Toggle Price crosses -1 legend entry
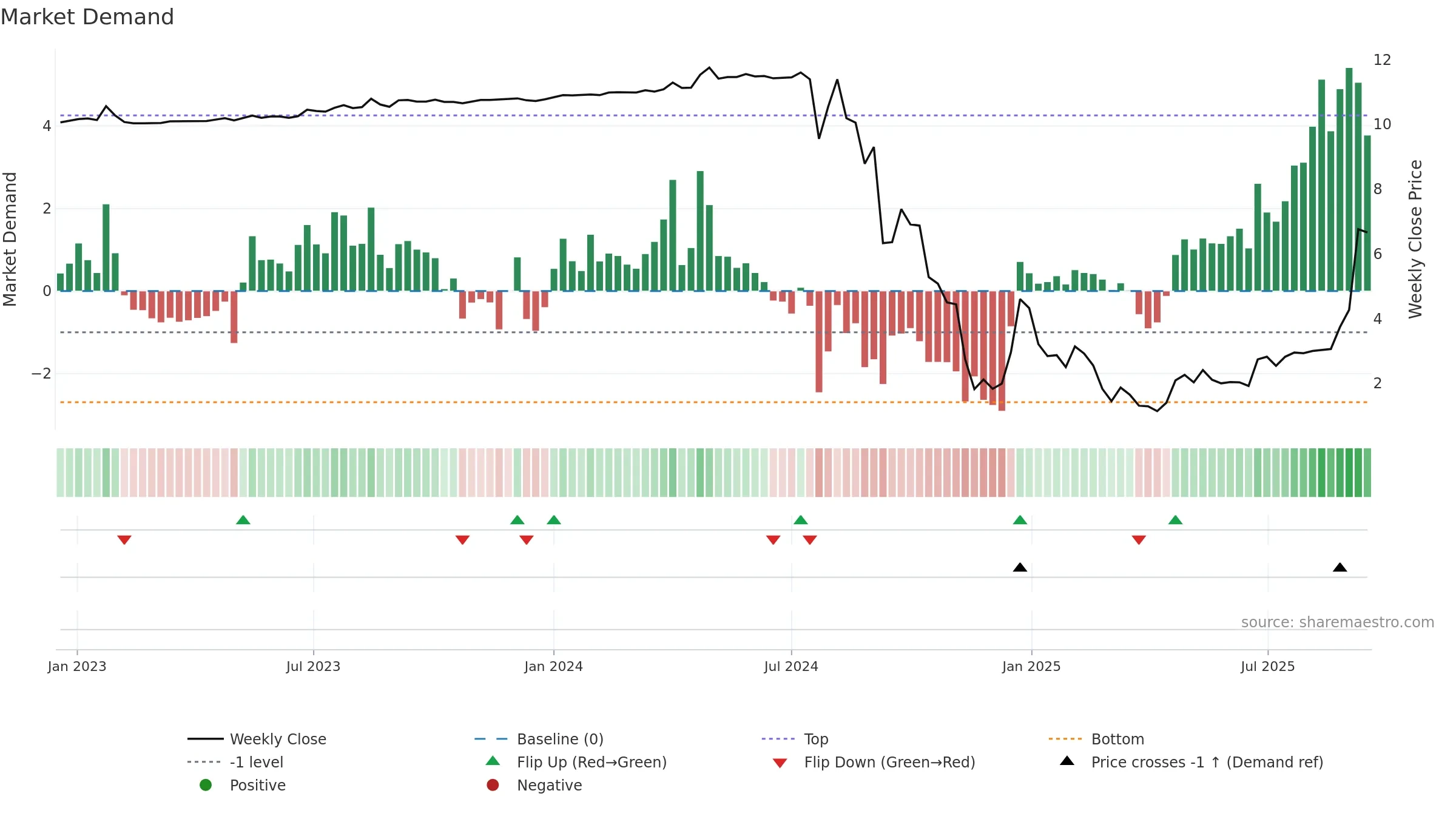Viewport: 1456px width, 819px height. pos(1191,762)
